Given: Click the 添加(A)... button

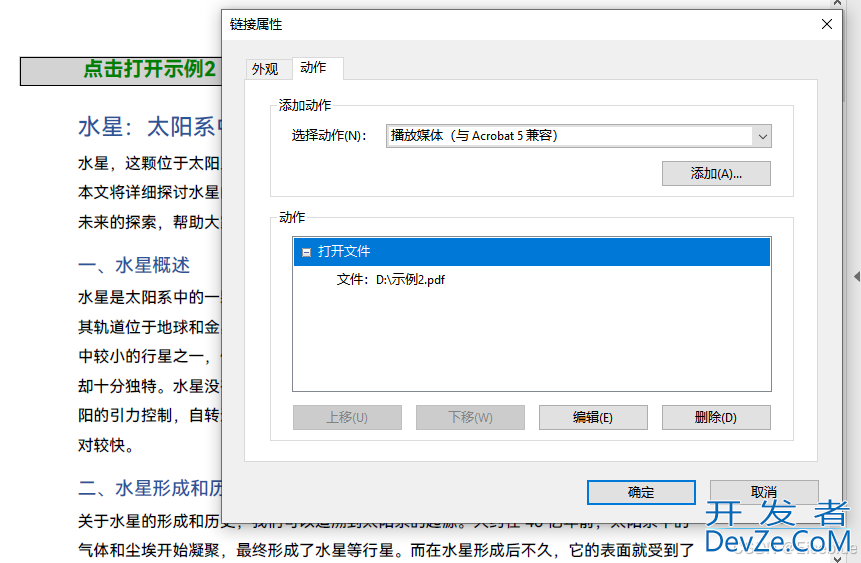Looking at the screenshot, I should click(x=716, y=174).
